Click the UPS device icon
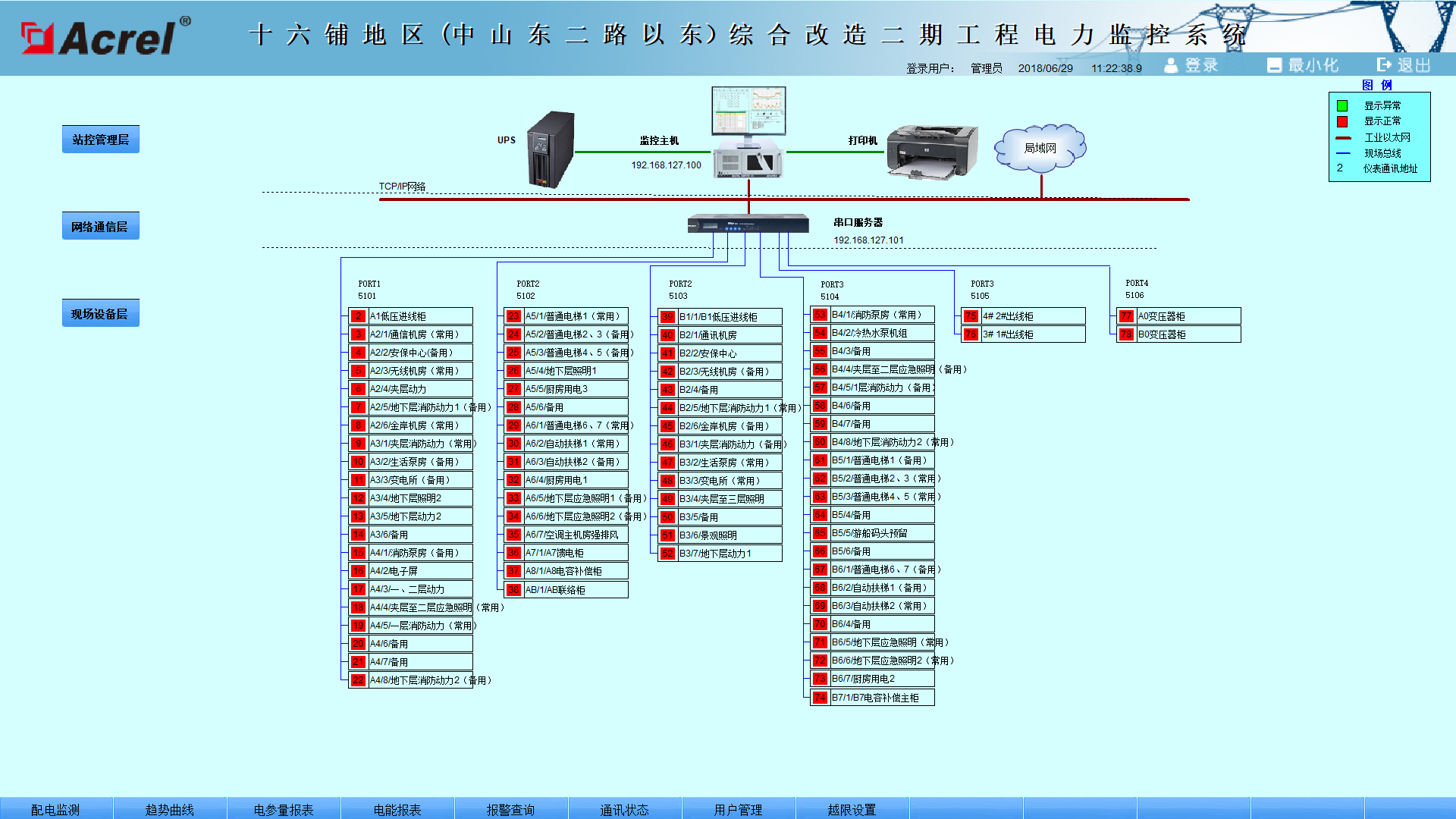 (x=551, y=149)
